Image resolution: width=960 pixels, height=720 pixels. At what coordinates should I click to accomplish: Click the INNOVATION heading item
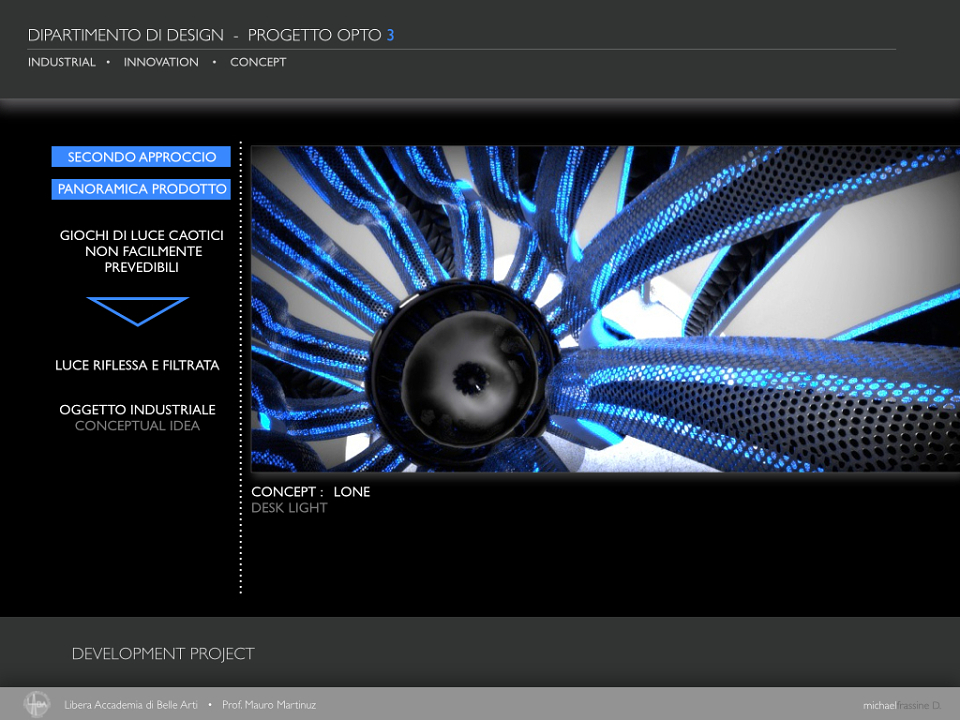tap(161, 62)
